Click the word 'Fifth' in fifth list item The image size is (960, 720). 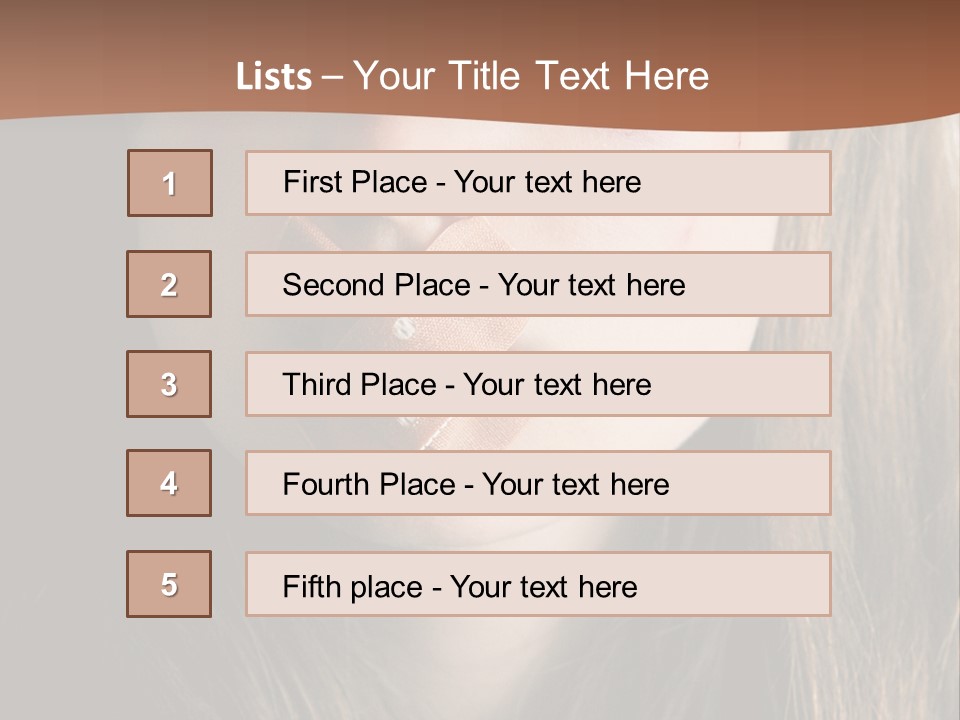click(311, 587)
